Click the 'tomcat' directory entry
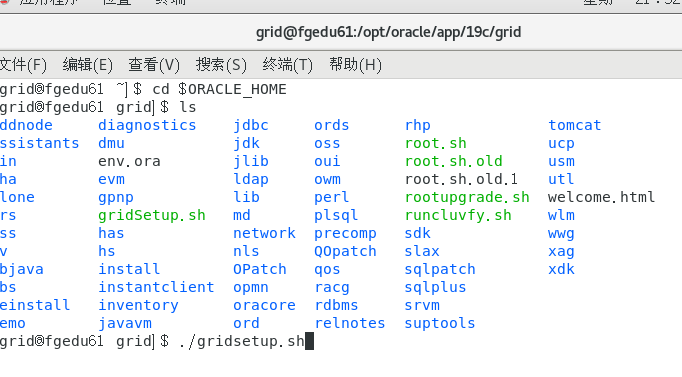 575,125
